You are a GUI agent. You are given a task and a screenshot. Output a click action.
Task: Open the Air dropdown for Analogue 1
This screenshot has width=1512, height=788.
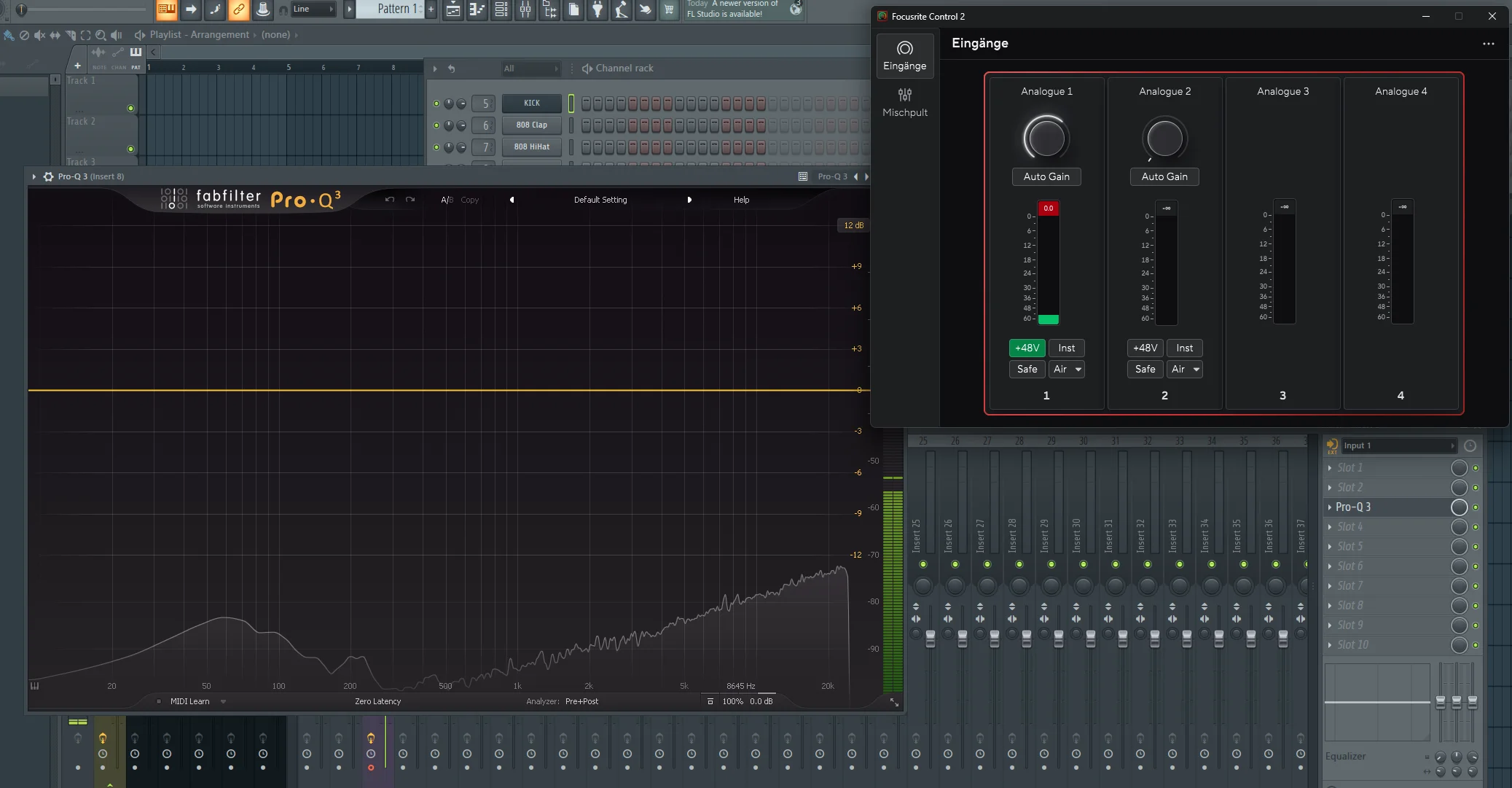tap(1067, 370)
